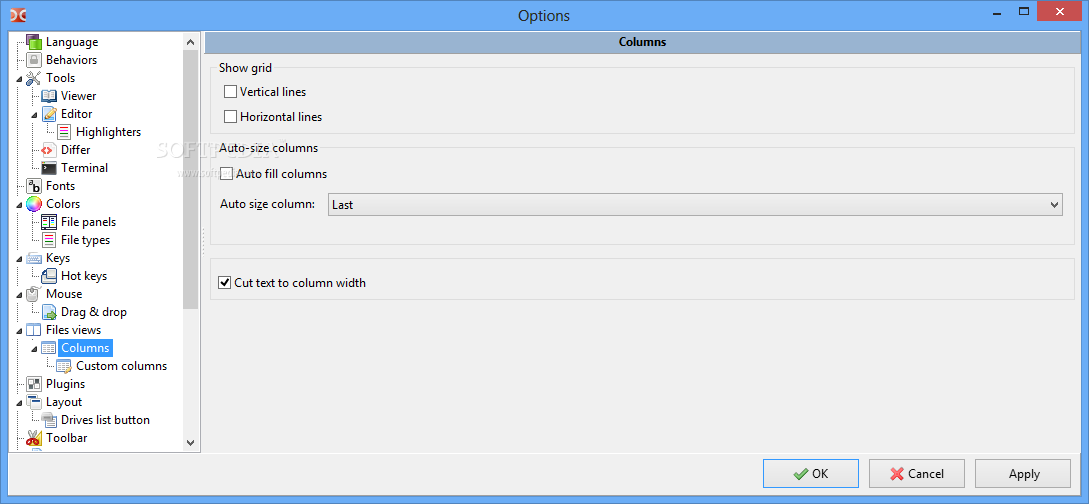The width and height of the screenshot is (1089, 504).
Task: Collapse the Tools tree node
Action: pos(19,78)
